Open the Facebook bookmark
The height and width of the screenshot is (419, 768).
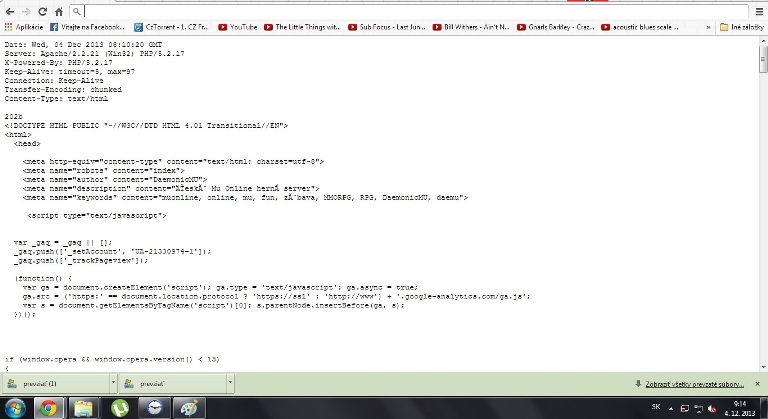(88, 28)
